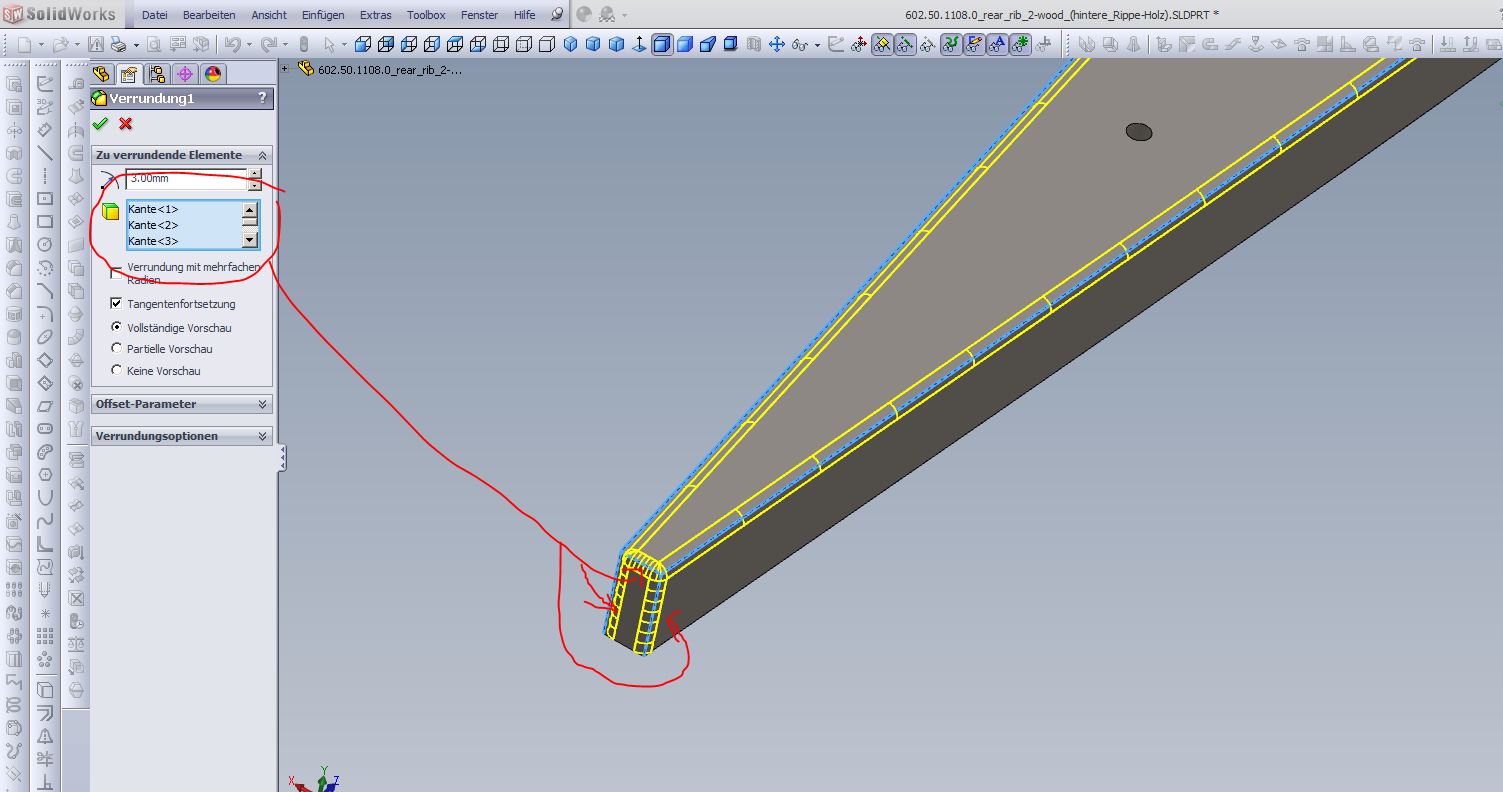Click the Undo icon
The width and height of the screenshot is (1503, 792).
pyautogui.click(x=232, y=44)
